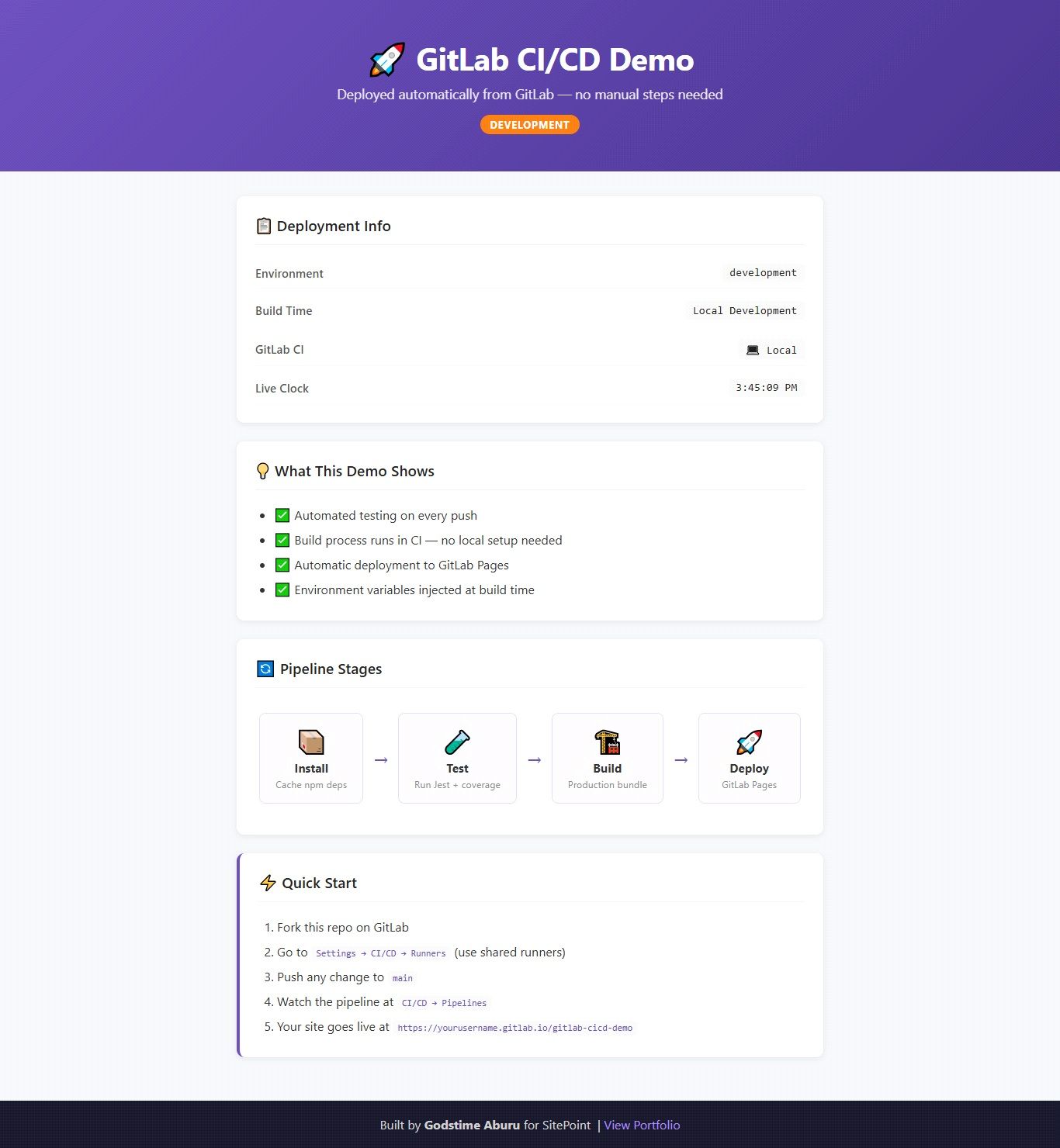Click the Production bundle caption
This screenshot has width=1060, height=1148.
[608, 785]
